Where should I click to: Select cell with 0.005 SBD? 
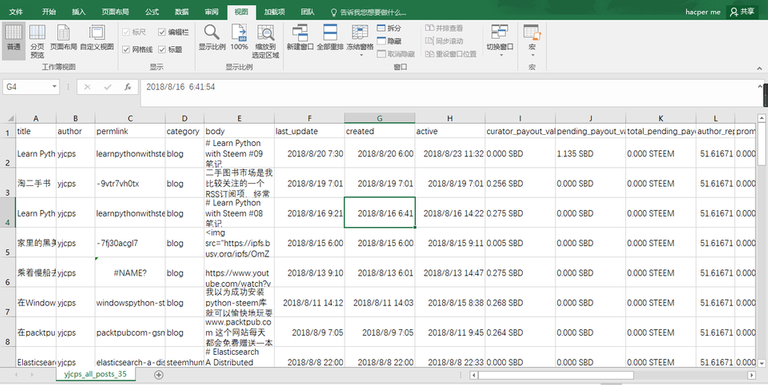click(x=520, y=243)
